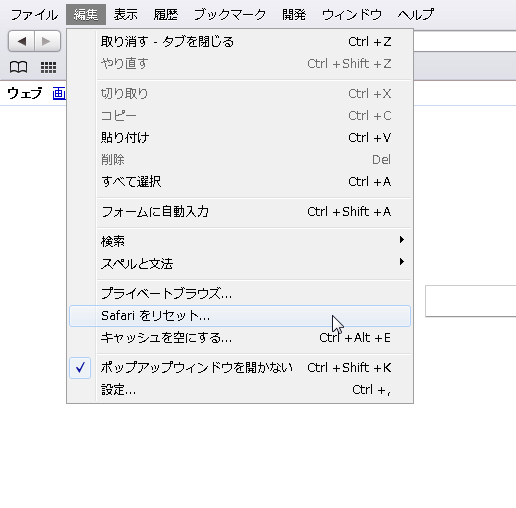Open the ヘルプ menu
The height and width of the screenshot is (508, 516).
(x=416, y=15)
